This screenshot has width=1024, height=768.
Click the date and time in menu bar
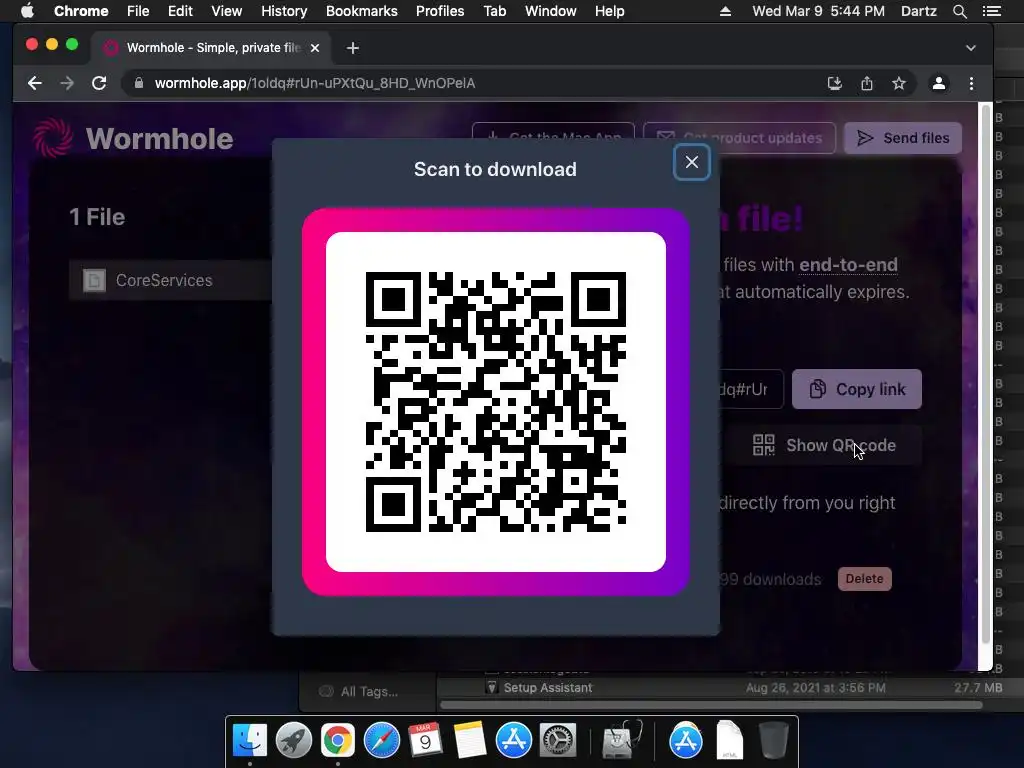click(x=818, y=11)
